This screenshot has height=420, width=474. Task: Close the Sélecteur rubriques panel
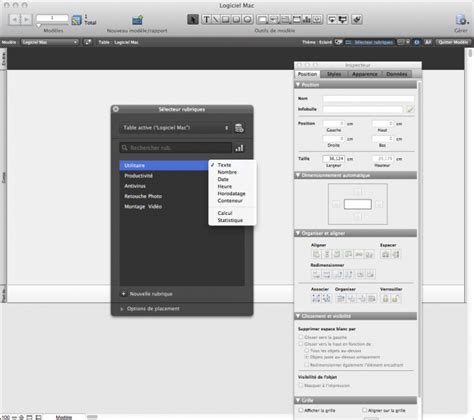[x=116, y=109]
